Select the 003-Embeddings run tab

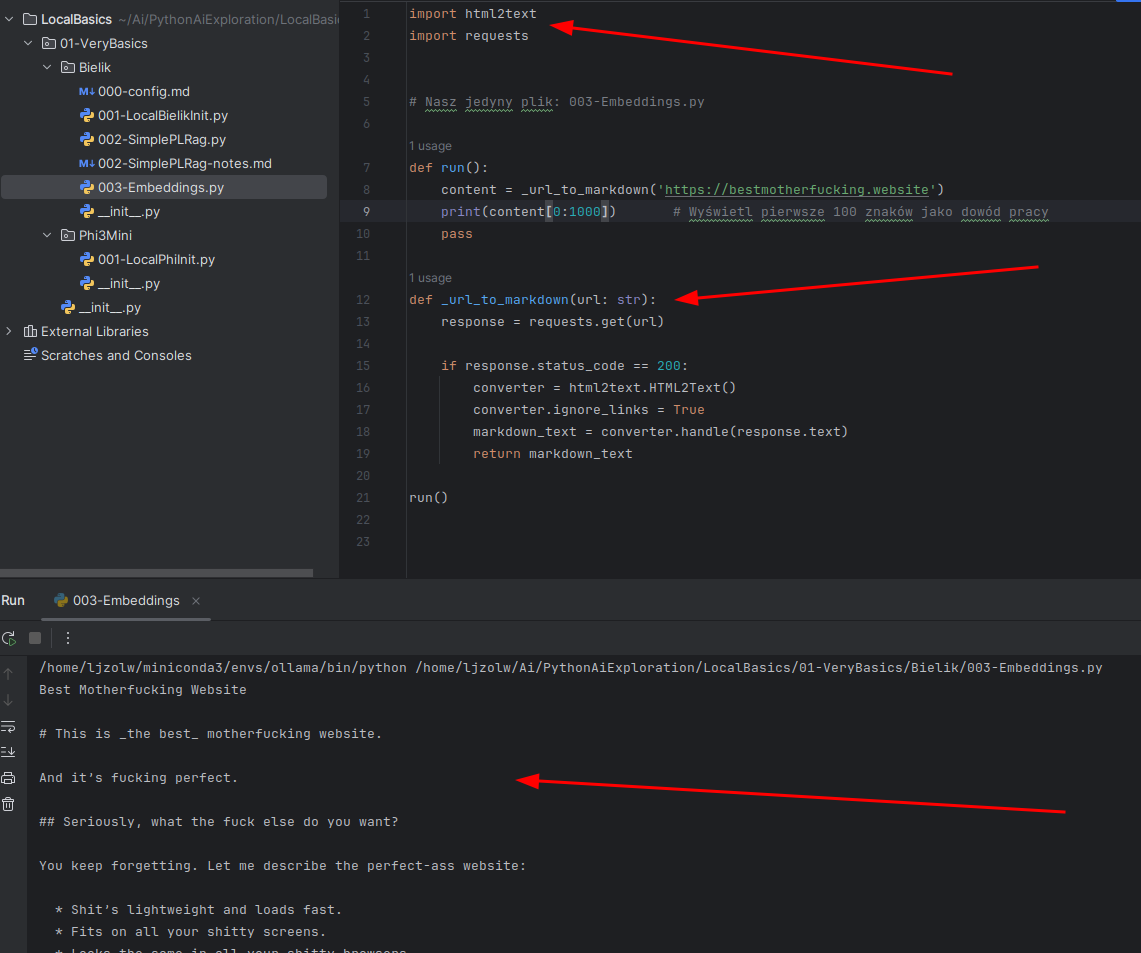coord(125,601)
